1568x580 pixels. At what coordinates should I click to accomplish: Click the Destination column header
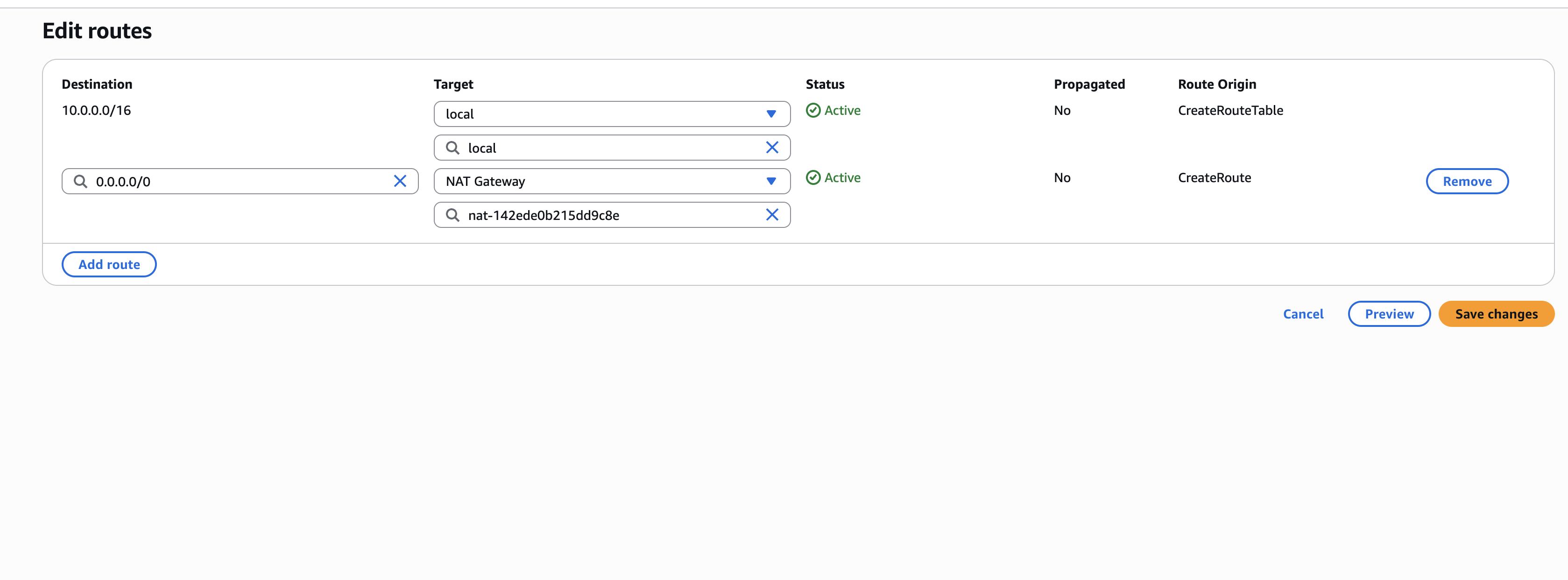coord(97,84)
